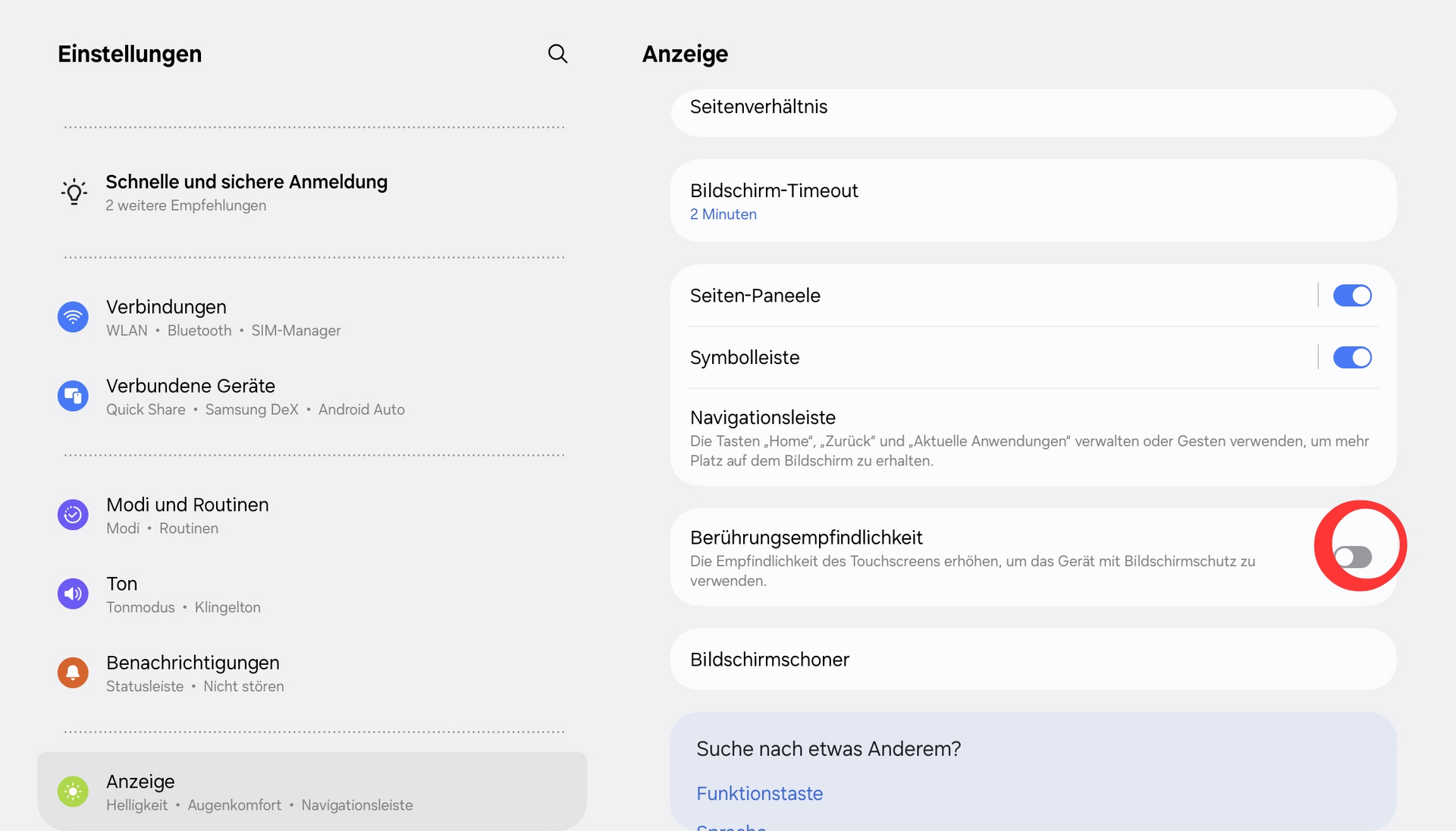1456x831 pixels.
Task: Tap the Verbindungen WLAN icon
Action: 73,317
